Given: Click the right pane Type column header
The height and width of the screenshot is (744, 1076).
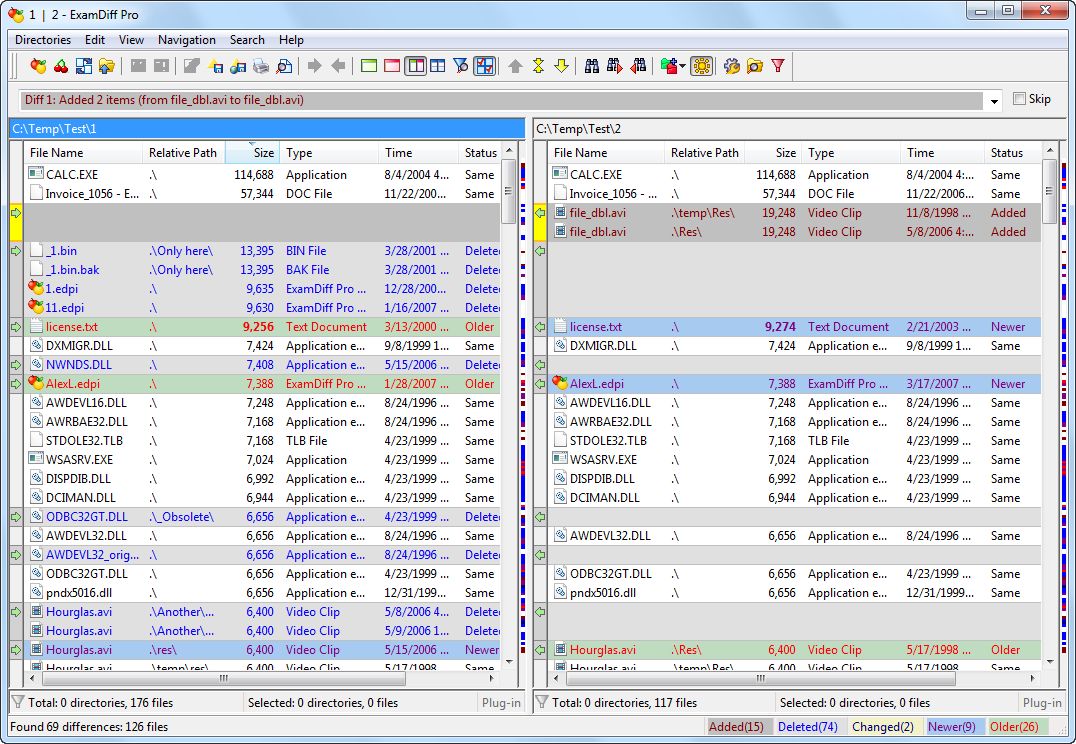Looking at the screenshot, I should coord(850,152).
